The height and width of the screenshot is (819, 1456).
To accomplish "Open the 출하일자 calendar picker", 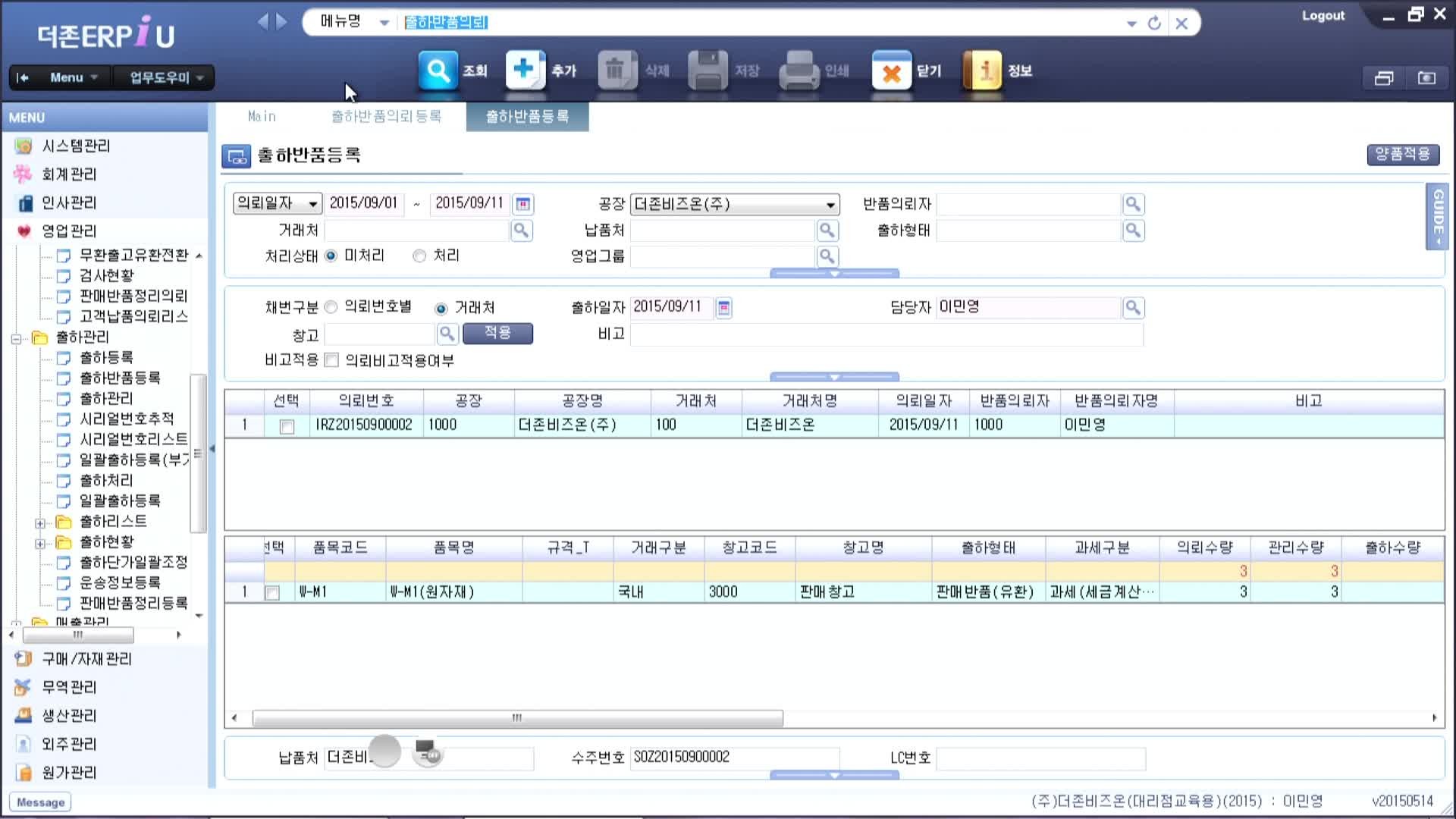I will tap(724, 308).
